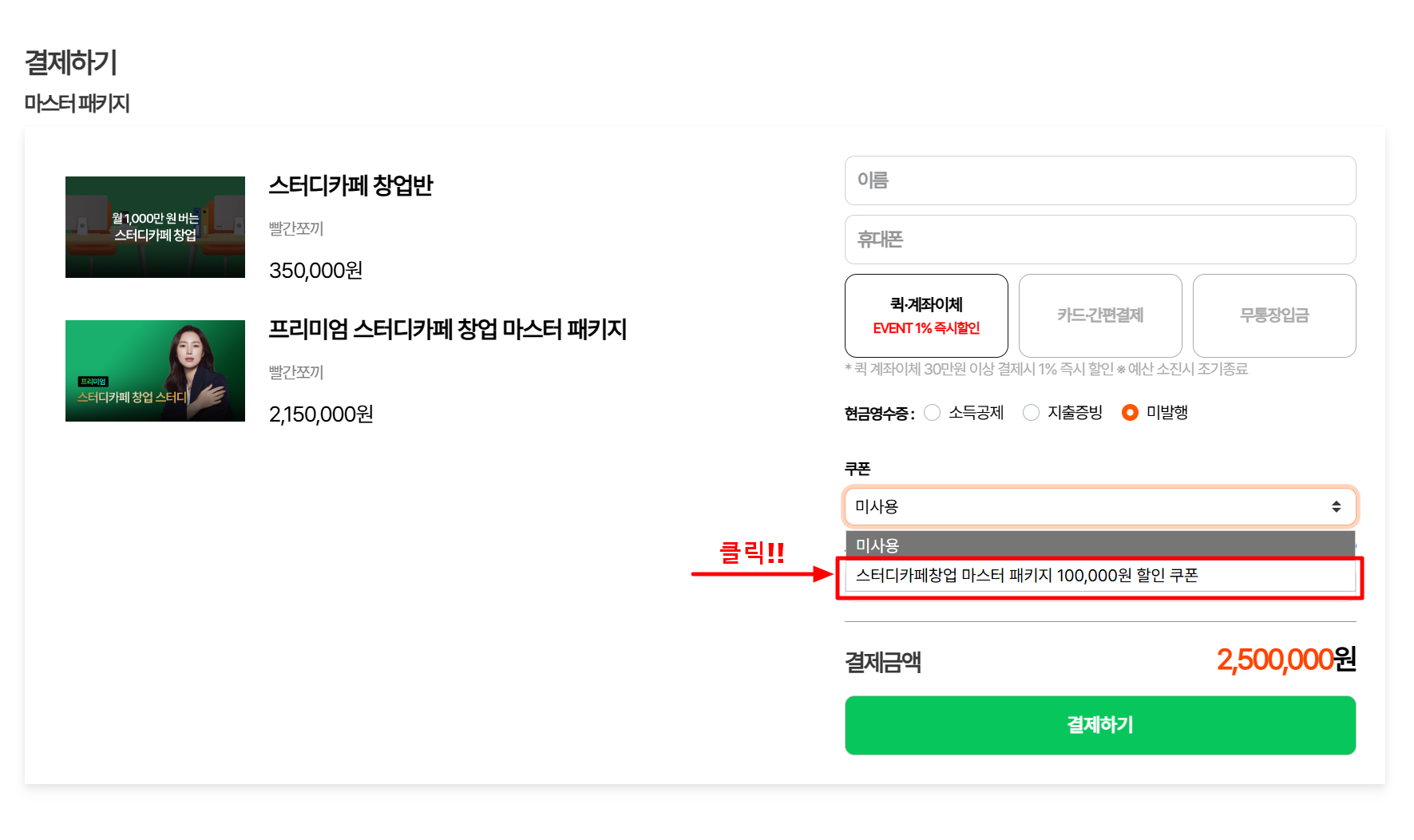Choose 무통장입금 payment option
This screenshot has width=1414, height=840.
pyautogui.click(x=1274, y=315)
